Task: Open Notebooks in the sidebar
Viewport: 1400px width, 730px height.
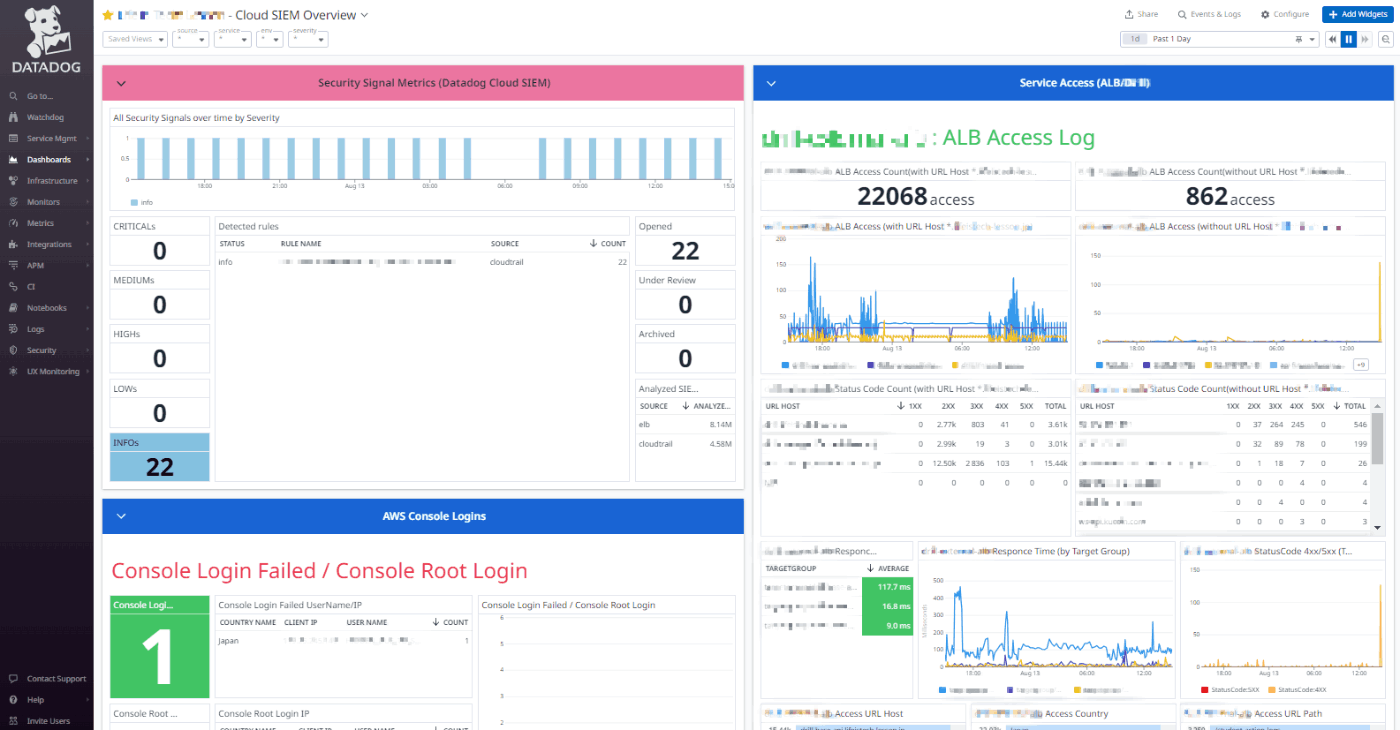Action: coord(46,308)
